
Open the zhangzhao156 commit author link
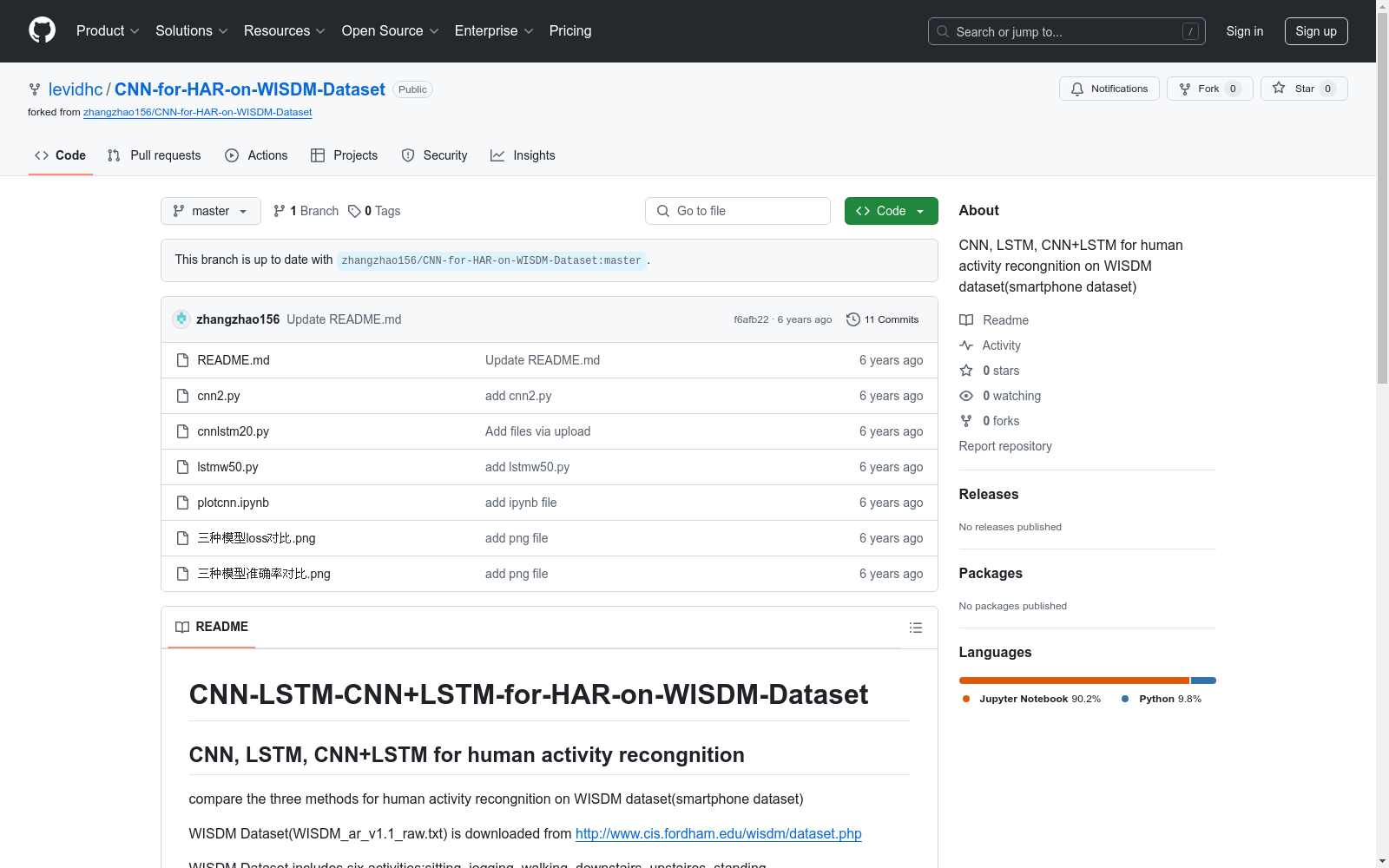pos(238,319)
